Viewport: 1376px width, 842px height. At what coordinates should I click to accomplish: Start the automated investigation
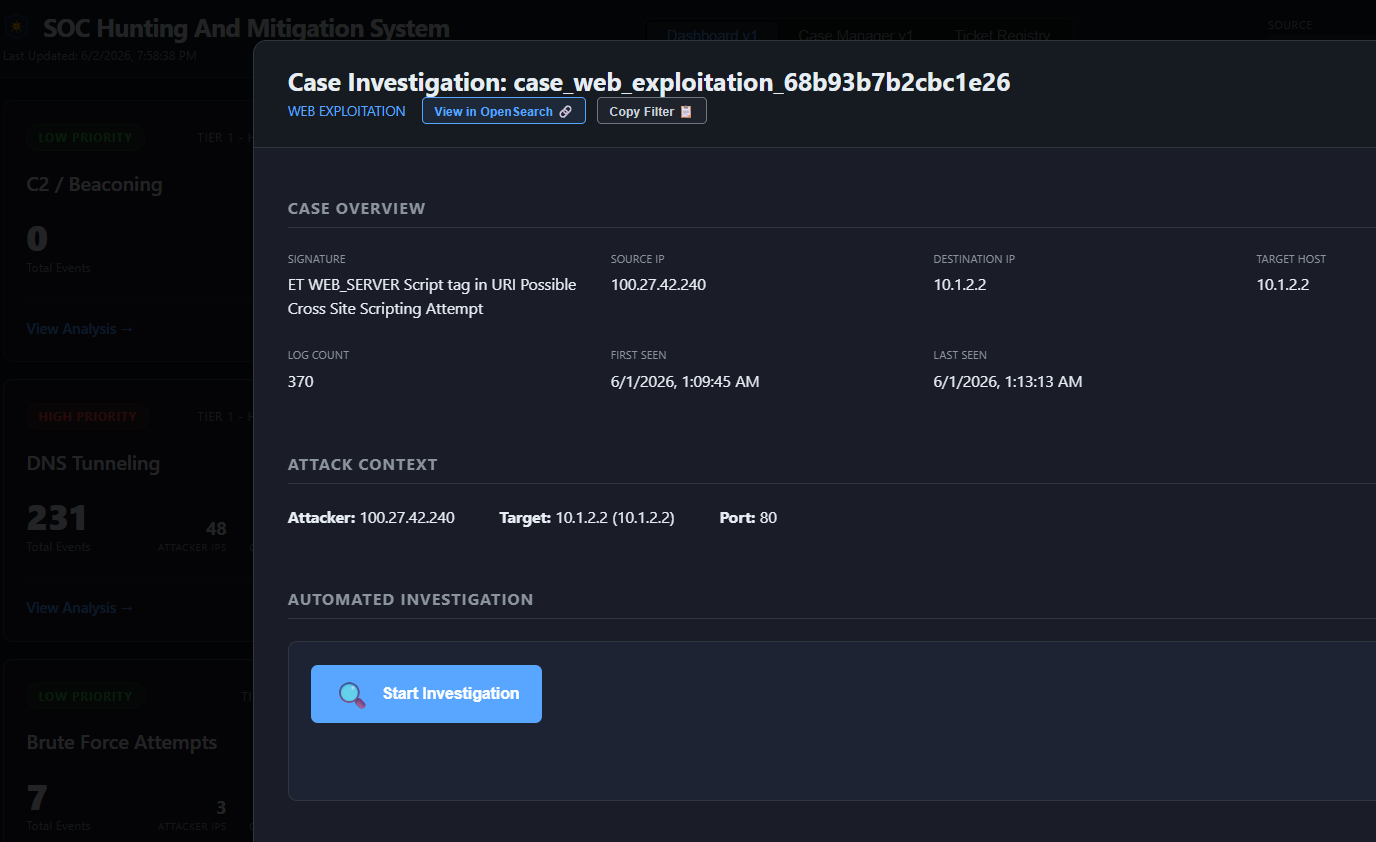pos(426,694)
